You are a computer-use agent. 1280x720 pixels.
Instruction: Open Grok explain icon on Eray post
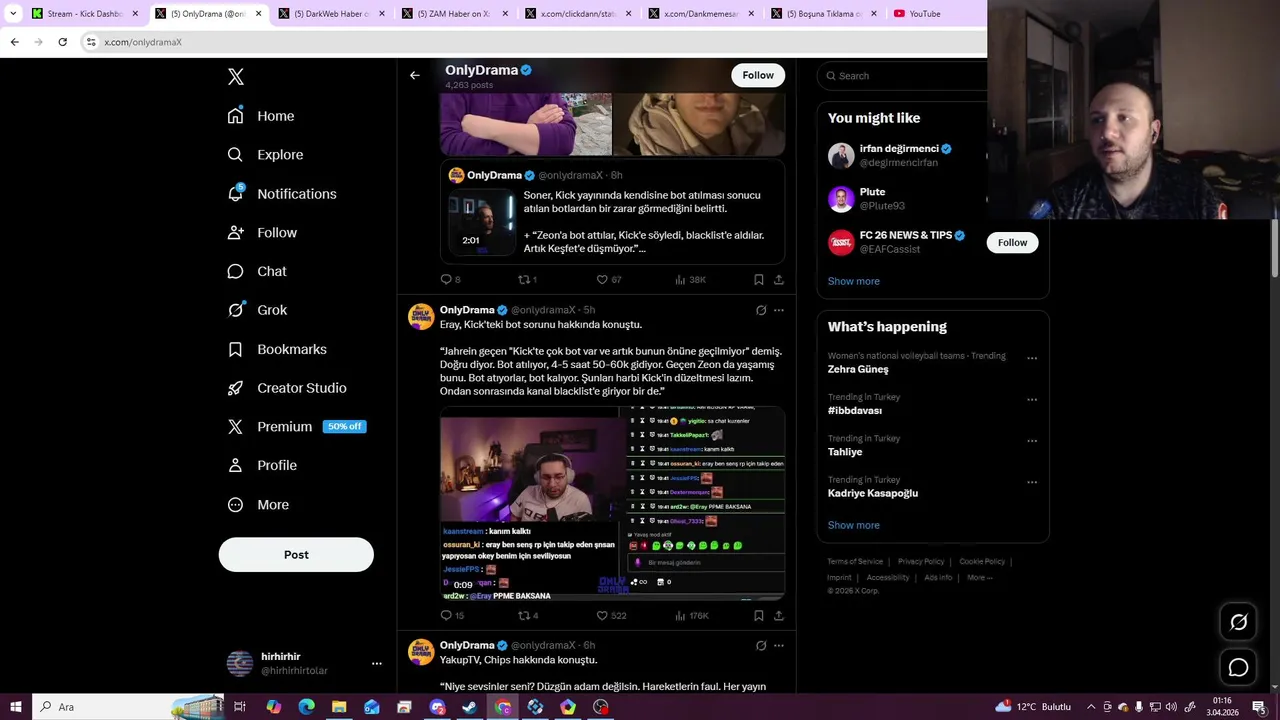click(x=761, y=310)
